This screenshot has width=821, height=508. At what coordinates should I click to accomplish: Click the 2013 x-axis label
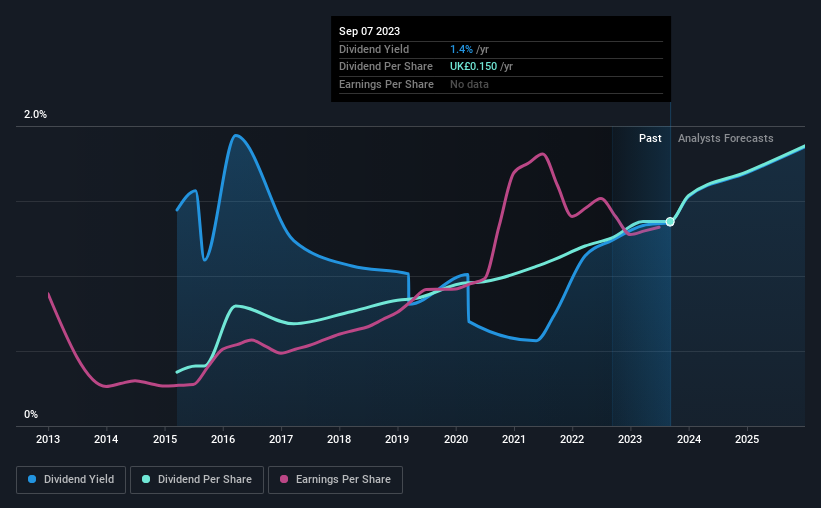tap(48, 439)
